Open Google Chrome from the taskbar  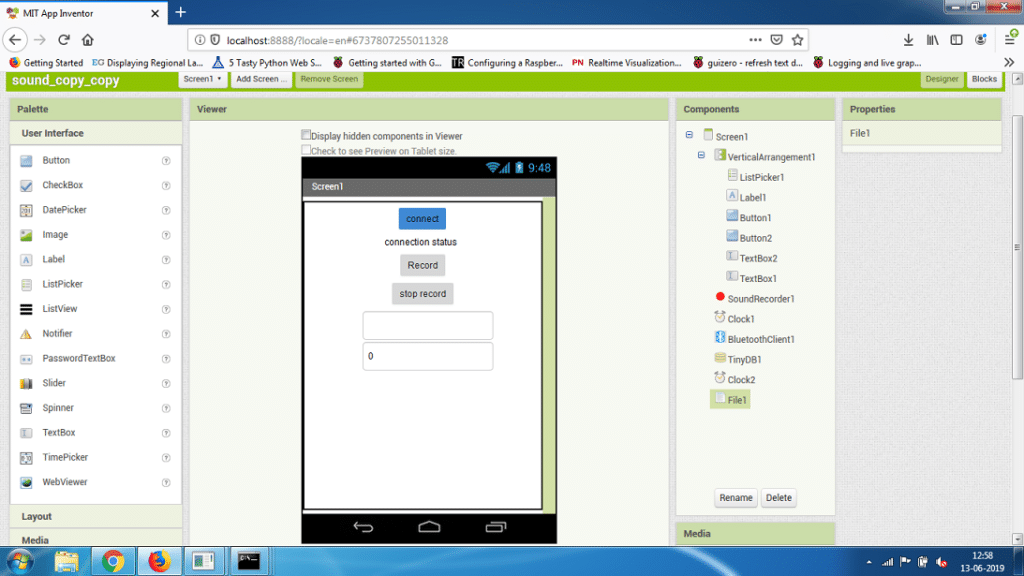click(112, 561)
